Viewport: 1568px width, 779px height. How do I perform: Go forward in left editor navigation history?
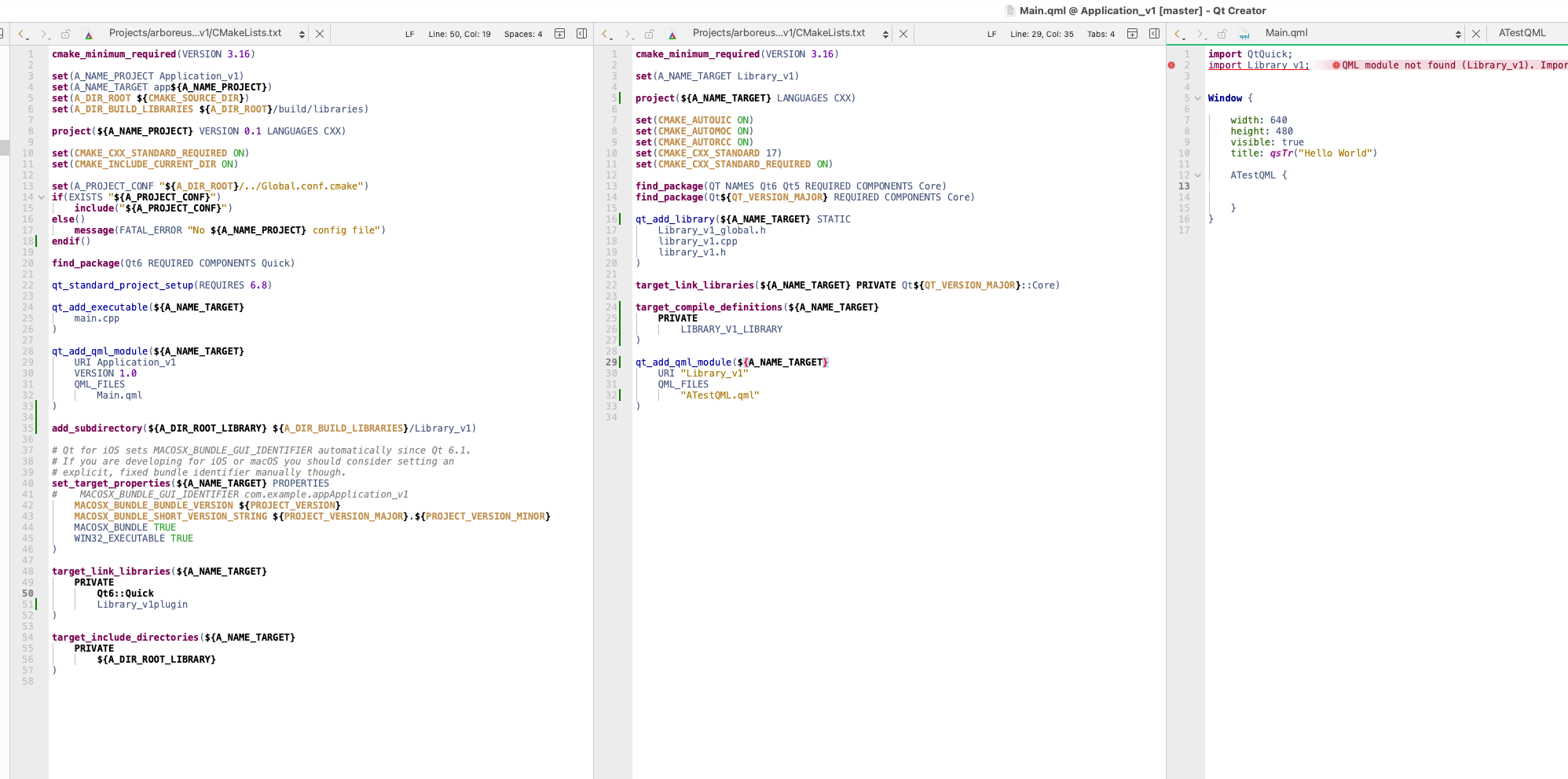click(x=44, y=34)
